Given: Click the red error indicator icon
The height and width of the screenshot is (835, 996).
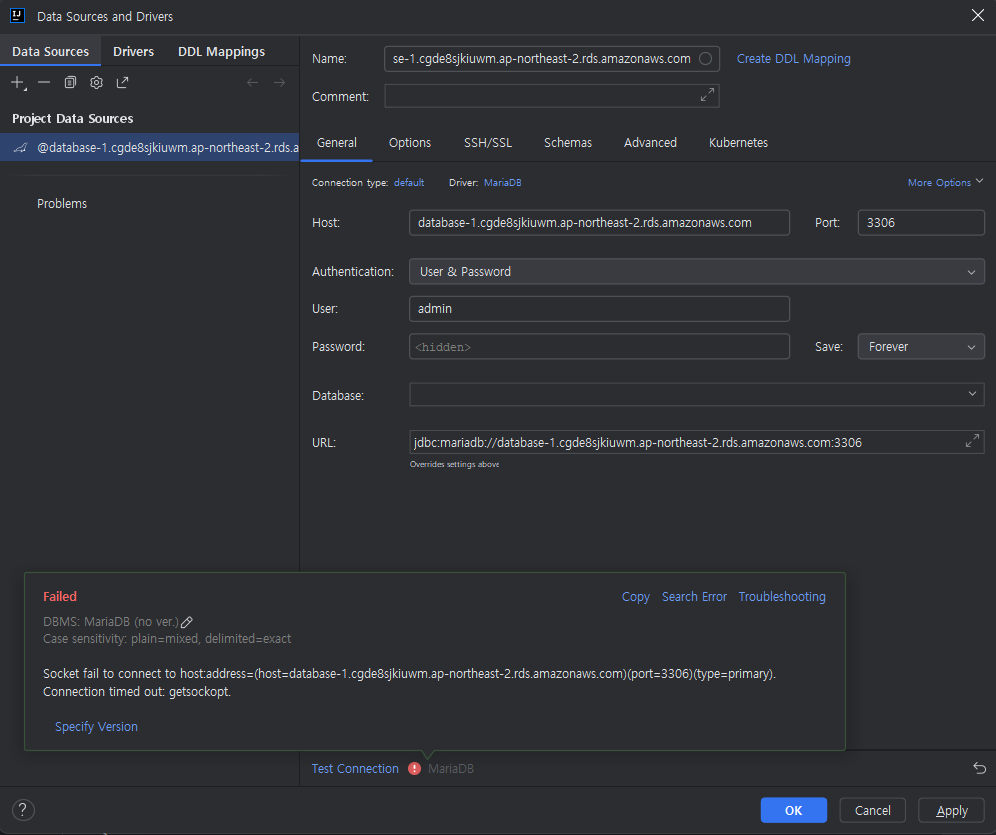Looking at the screenshot, I should [x=414, y=768].
